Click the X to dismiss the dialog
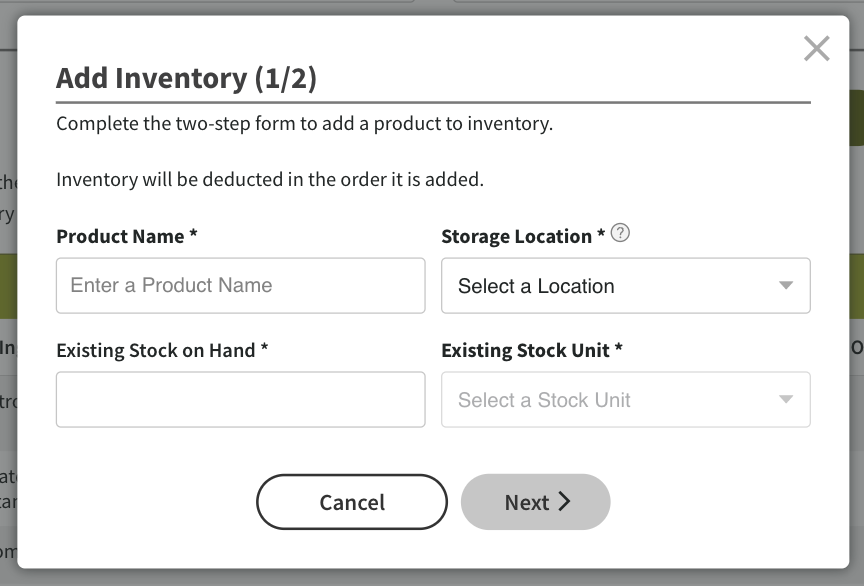The width and height of the screenshot is (864, 586). click(816, 48)
